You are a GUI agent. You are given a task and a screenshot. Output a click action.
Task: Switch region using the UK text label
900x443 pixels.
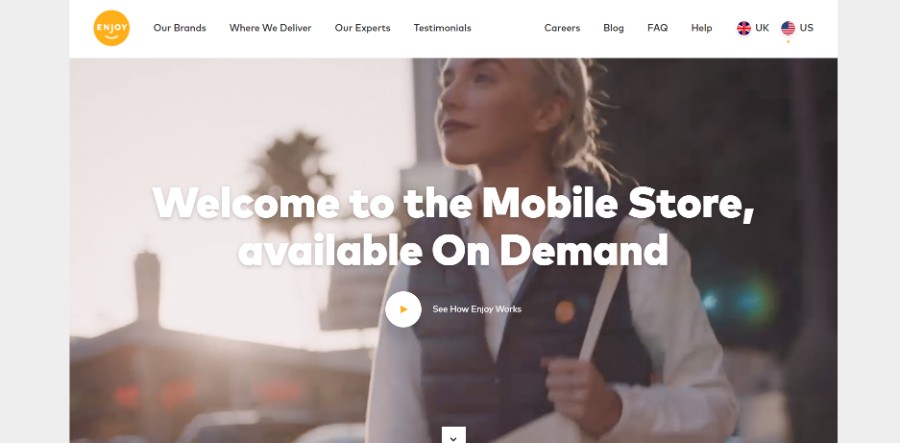[x=762, y=28]
